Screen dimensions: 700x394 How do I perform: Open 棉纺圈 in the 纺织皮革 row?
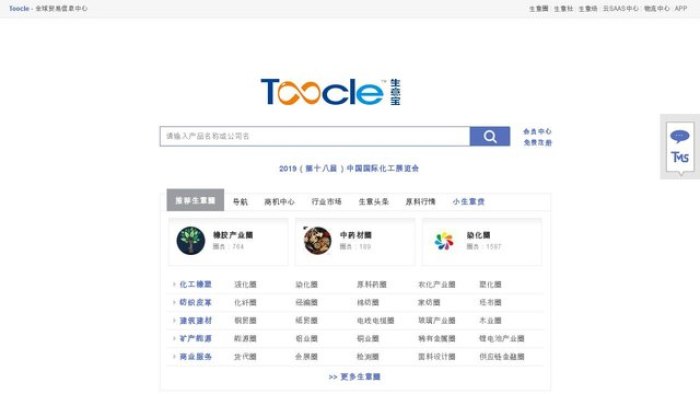click(x=367, y=302)
